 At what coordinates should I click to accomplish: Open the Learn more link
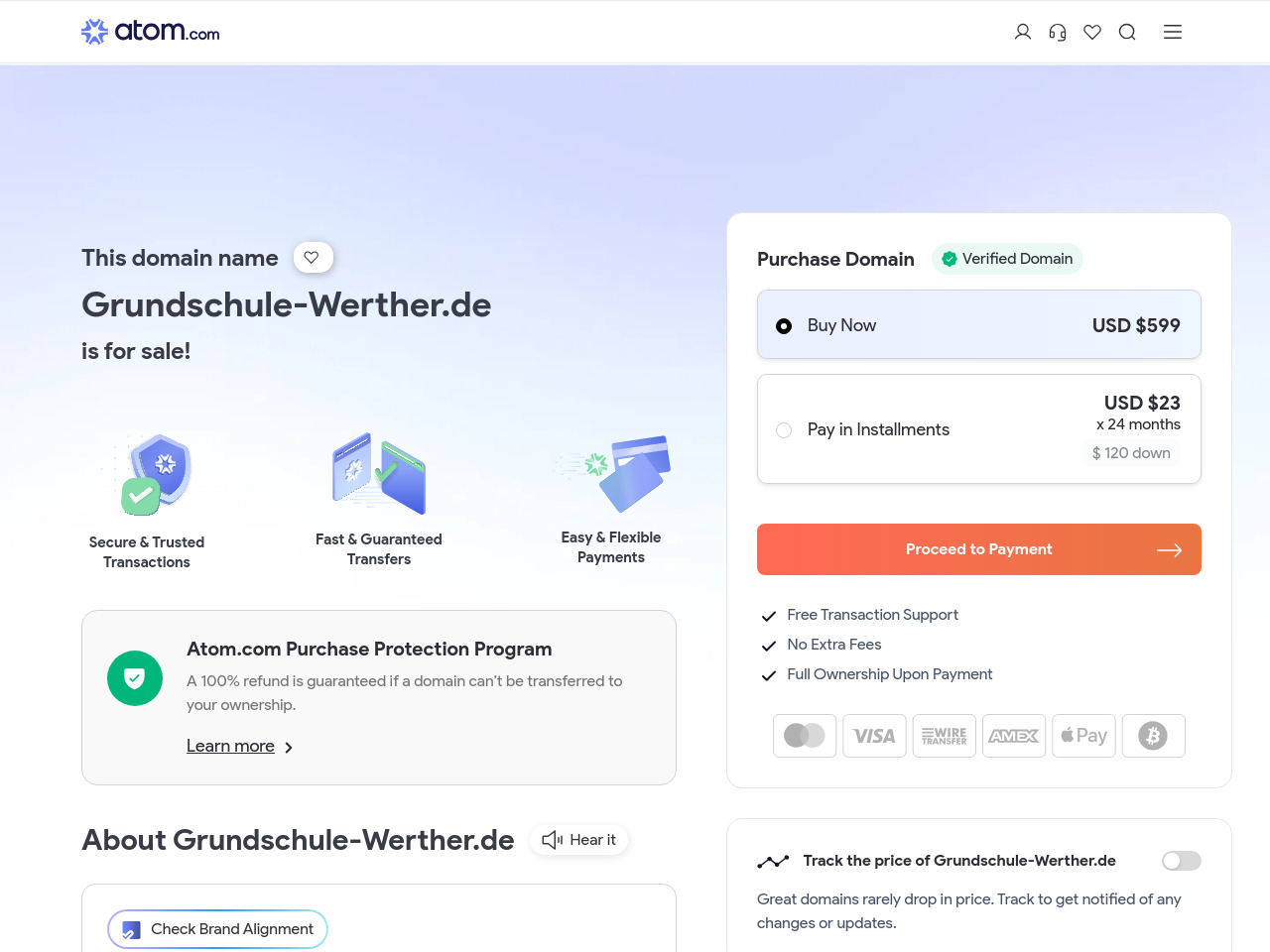click(x=230, y=746)
